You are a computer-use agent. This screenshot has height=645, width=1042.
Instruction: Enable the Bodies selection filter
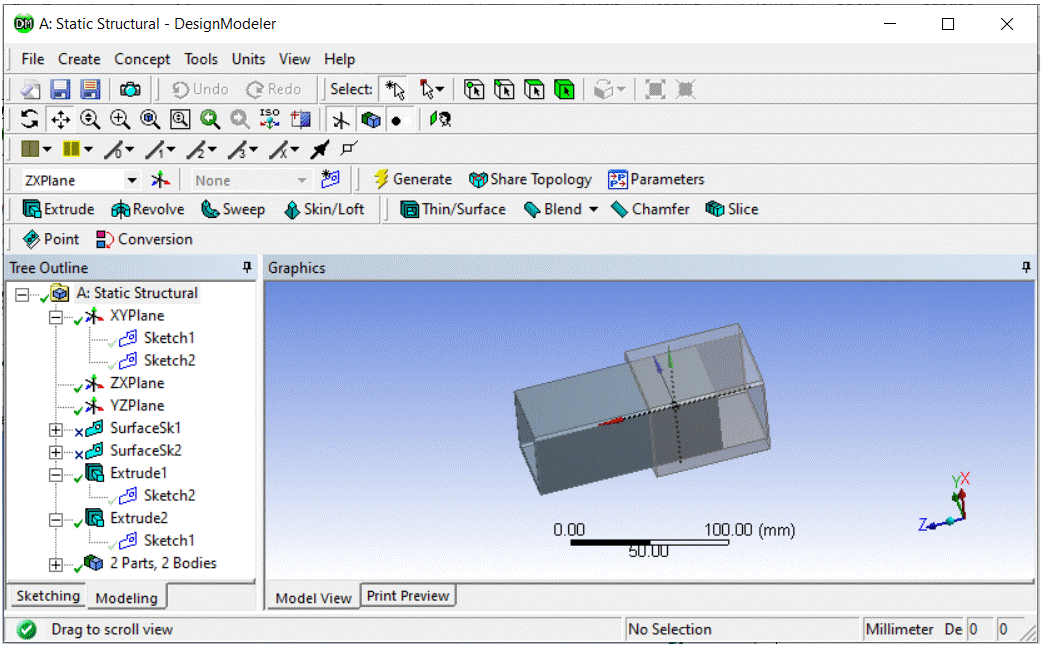point(564,89)
